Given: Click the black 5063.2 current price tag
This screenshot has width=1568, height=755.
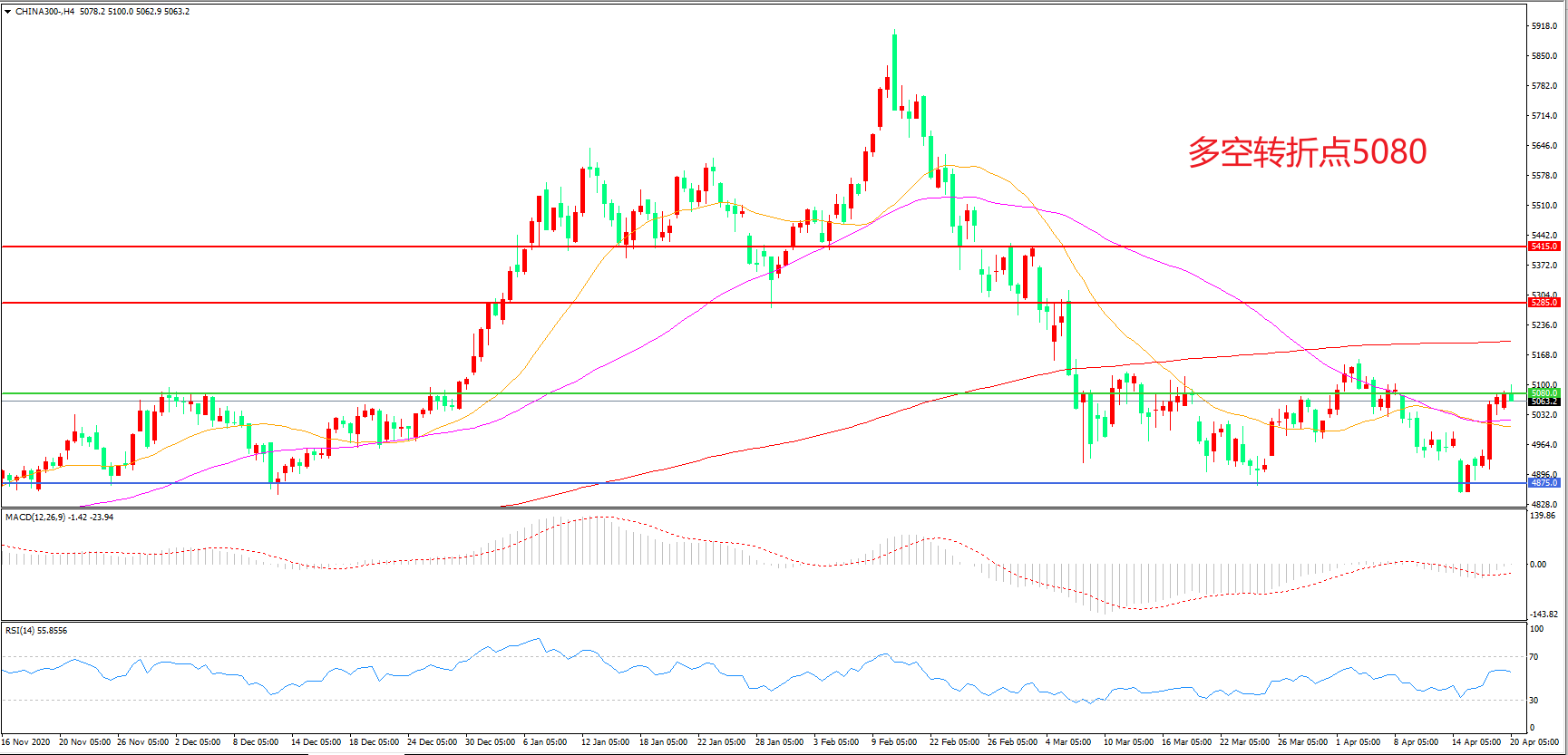Looking at the screenshot, I should point(1544,402).
